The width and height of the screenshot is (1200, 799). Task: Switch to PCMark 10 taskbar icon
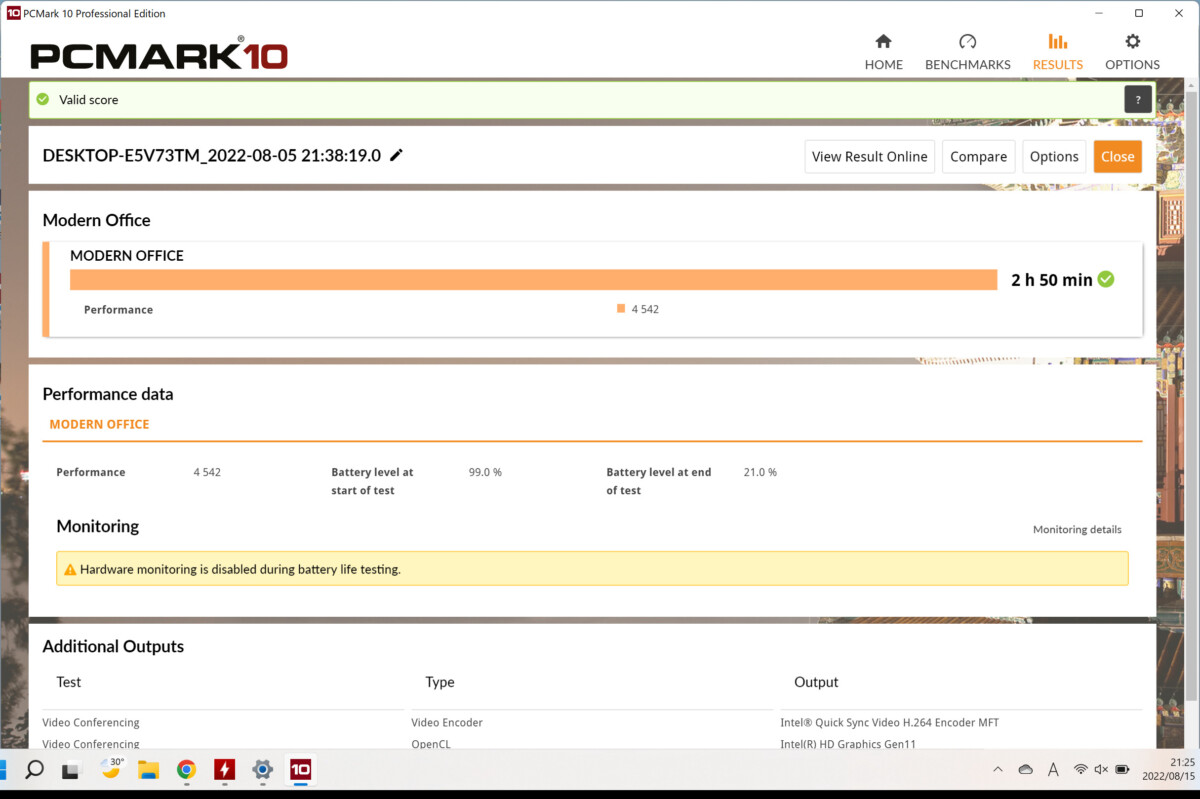point(300,769)
